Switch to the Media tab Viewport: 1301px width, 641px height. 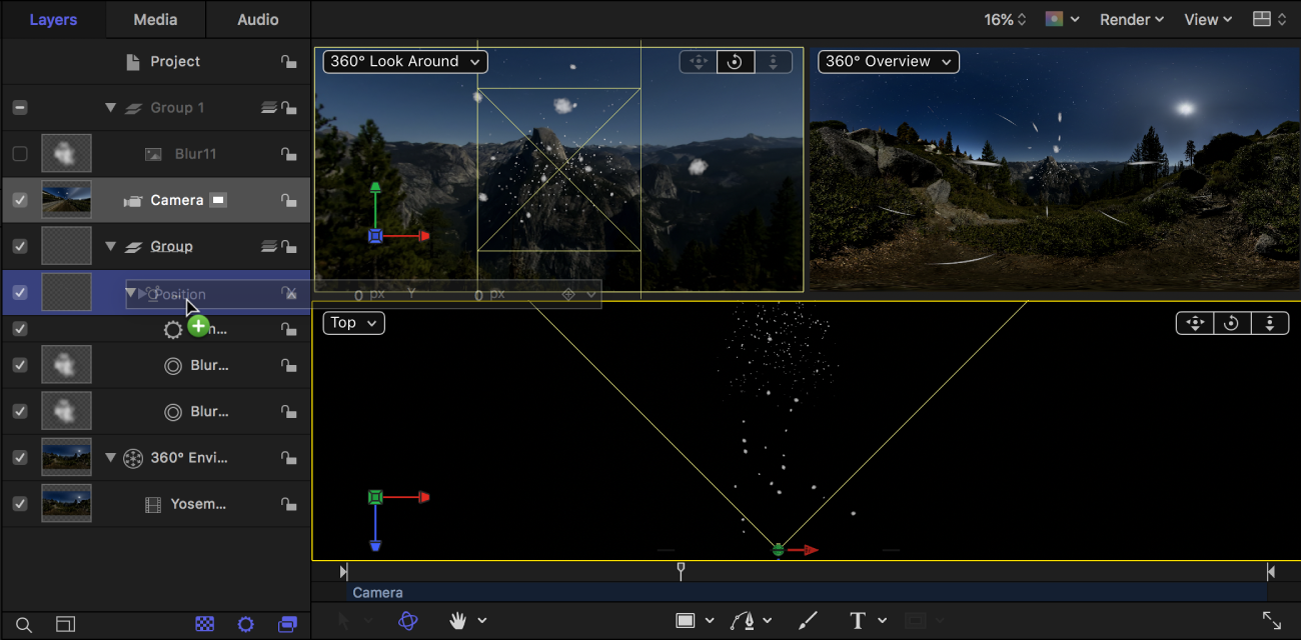(x=155, y=19)
